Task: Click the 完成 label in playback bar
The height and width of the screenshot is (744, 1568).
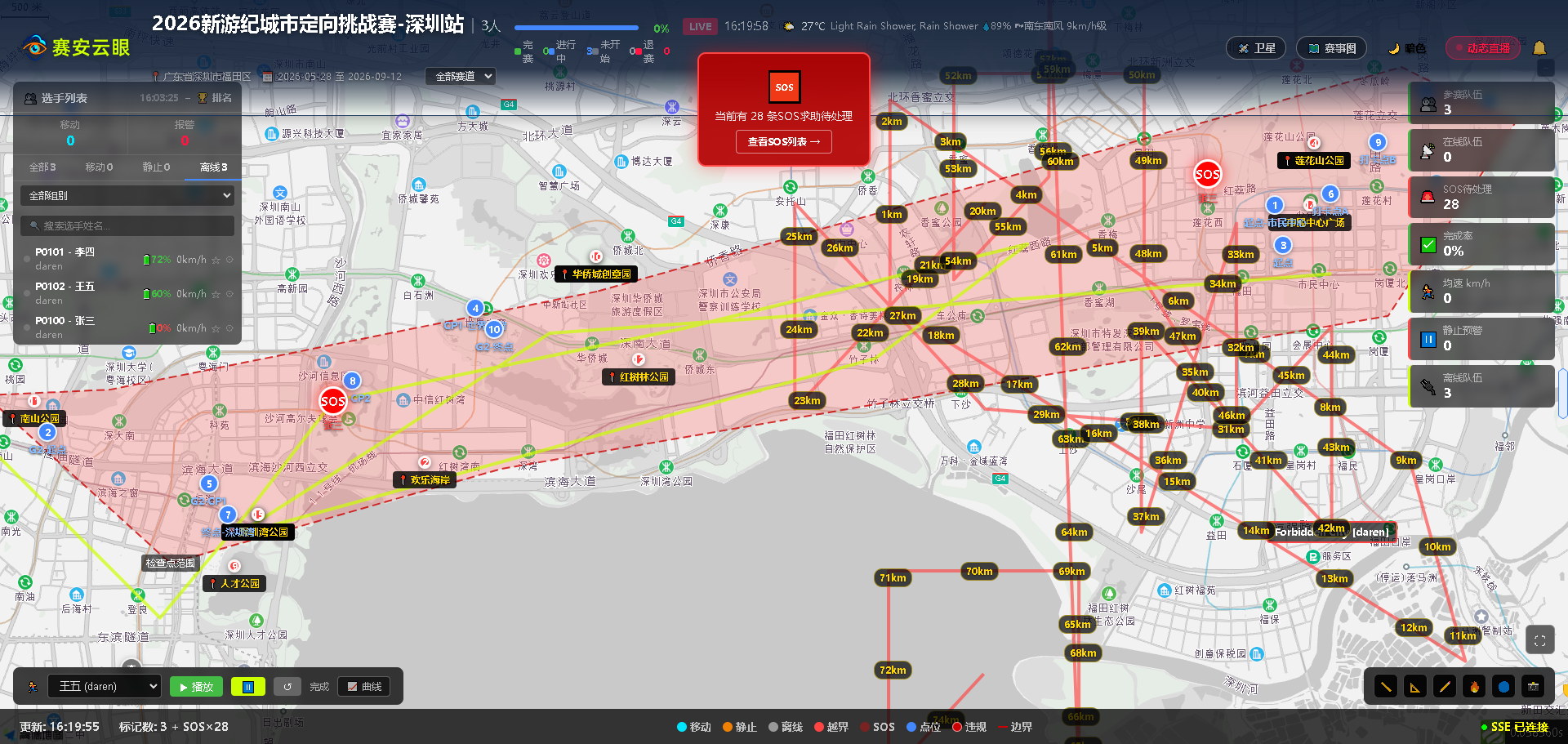Action: tap(319, 687)
